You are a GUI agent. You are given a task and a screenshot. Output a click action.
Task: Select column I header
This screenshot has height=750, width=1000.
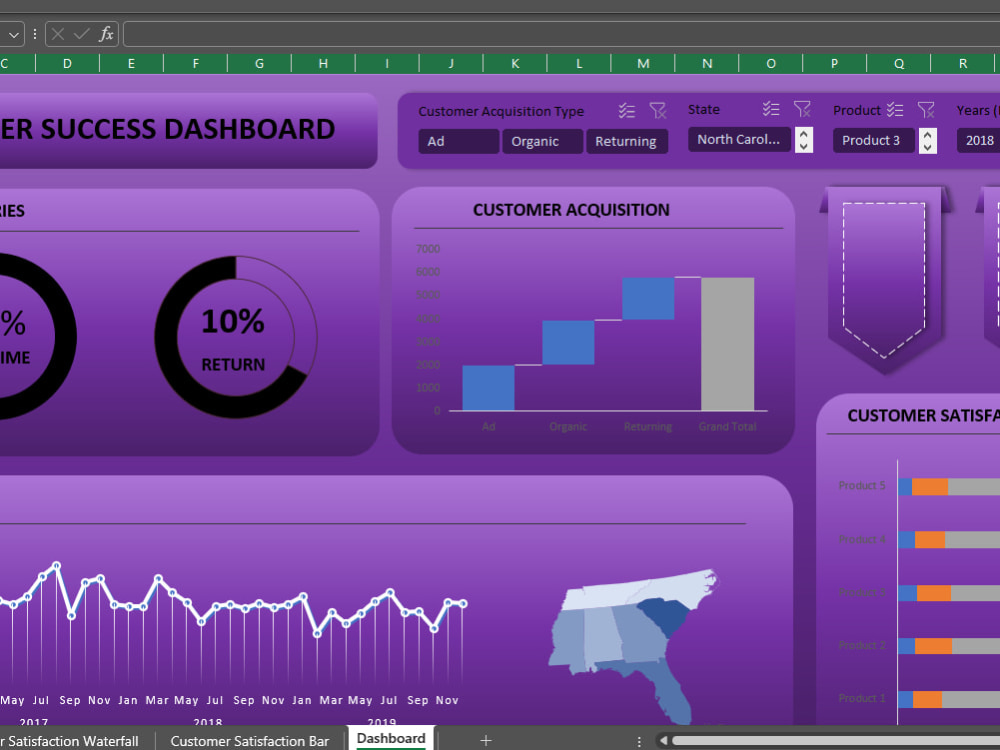coord(387,63)
